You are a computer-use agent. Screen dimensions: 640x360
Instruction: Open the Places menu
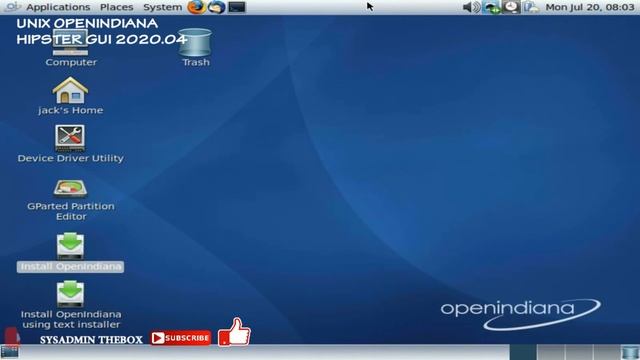pyautogui.click(x=116, y=7)
